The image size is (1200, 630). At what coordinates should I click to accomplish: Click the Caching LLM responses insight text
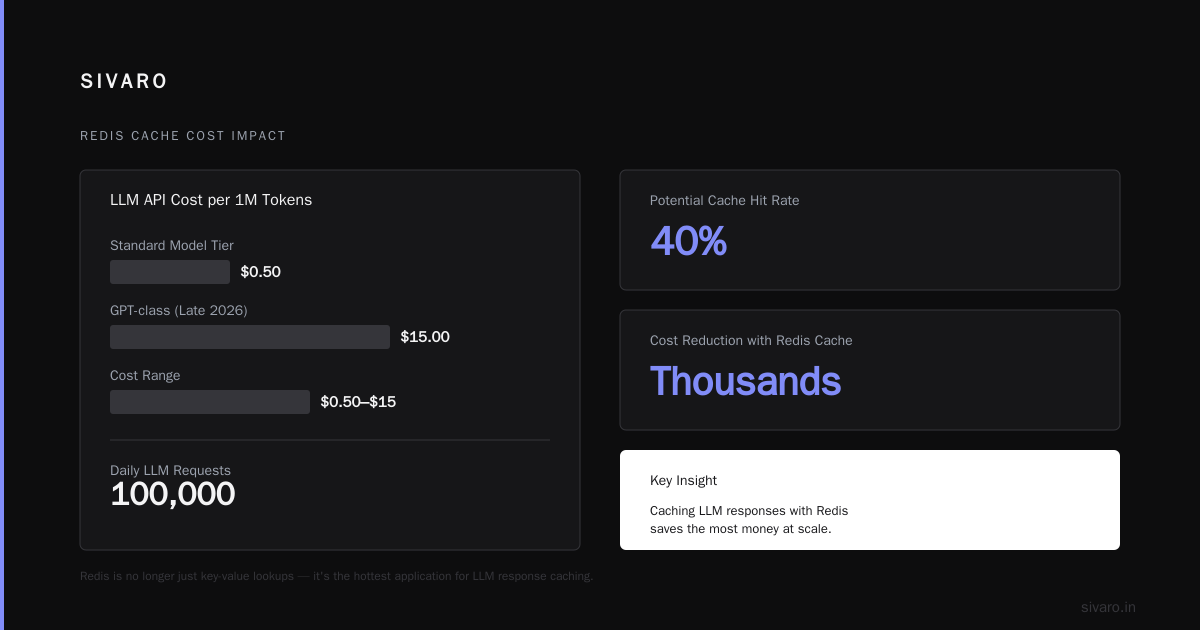[749, 519]
